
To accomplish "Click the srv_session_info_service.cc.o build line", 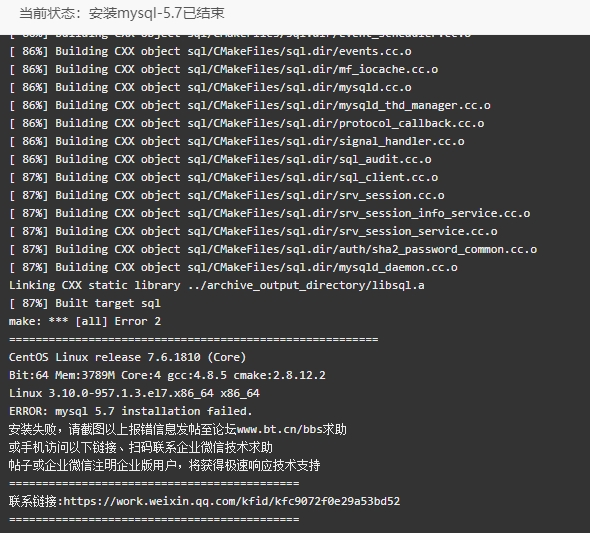I will point(269,213).
